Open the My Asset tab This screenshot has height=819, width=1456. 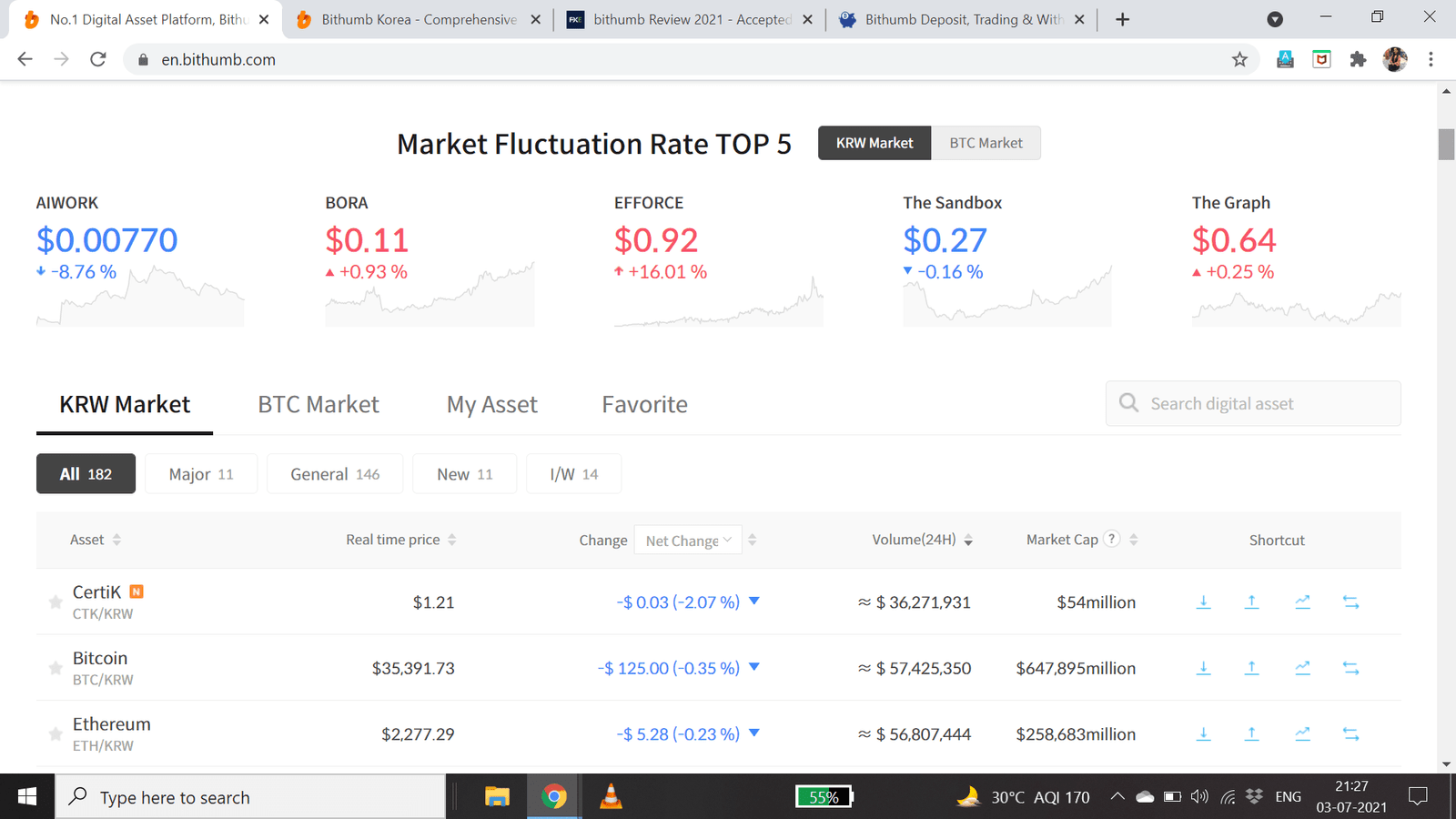coord(492,405)
